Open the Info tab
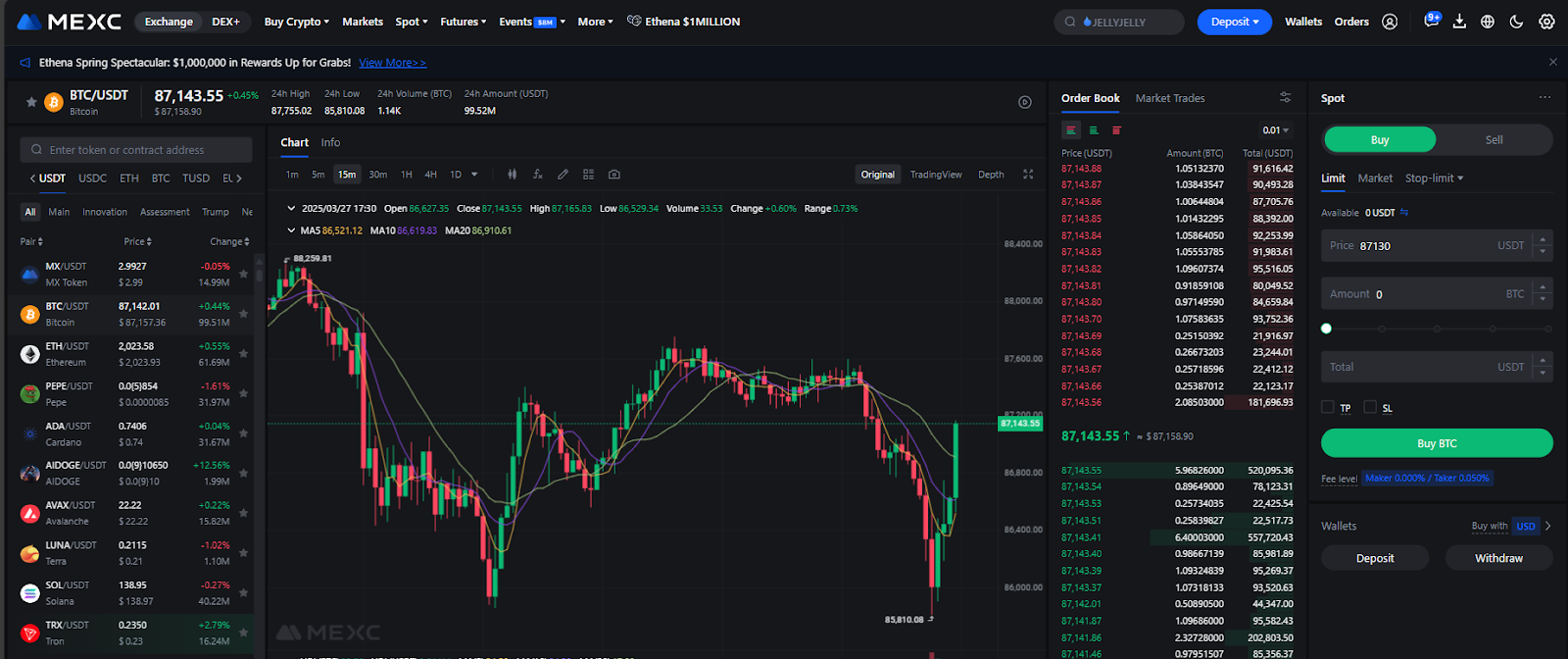1568x659 pixels. click(330, 142)
